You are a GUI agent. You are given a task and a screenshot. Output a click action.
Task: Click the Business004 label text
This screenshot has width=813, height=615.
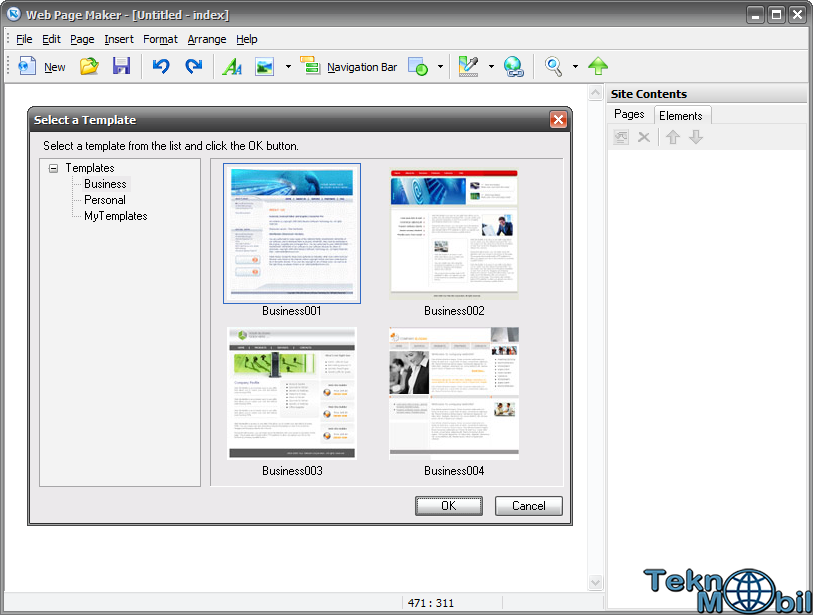[454, 471]
